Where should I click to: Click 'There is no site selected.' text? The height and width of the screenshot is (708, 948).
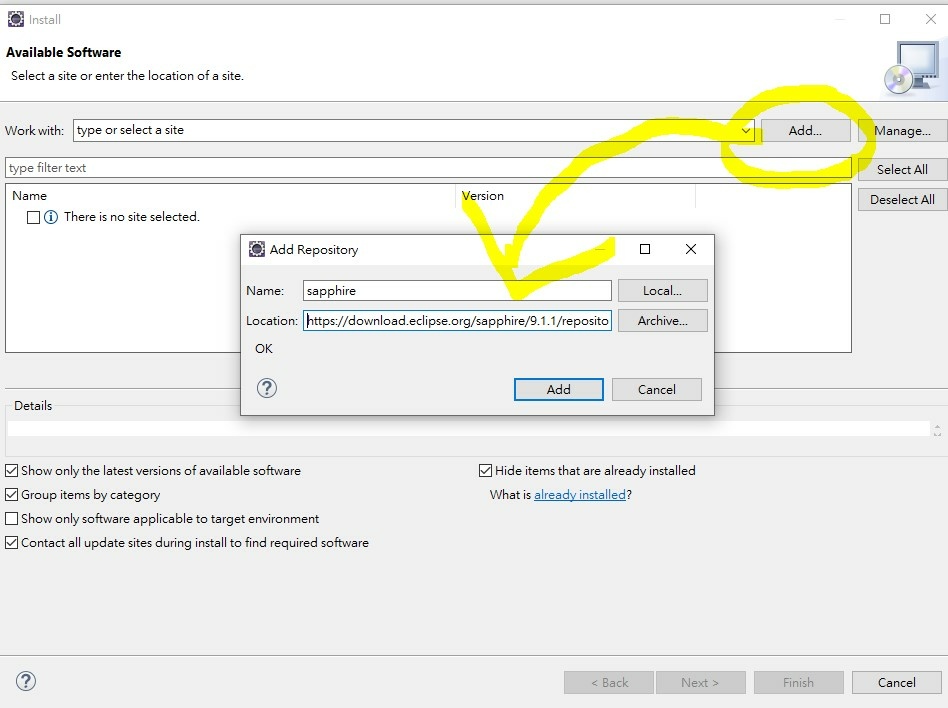pos(132,217)
